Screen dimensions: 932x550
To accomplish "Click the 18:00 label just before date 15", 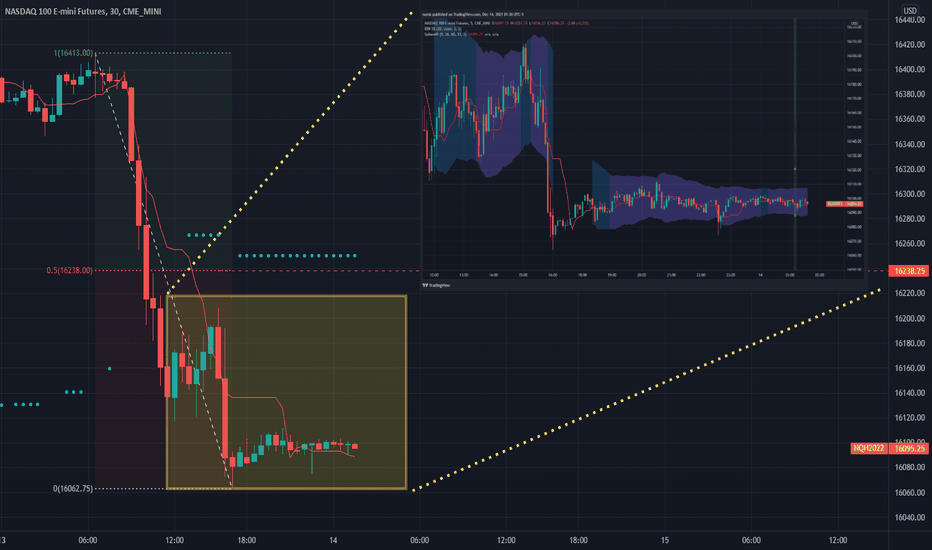I will pos(578,540).
